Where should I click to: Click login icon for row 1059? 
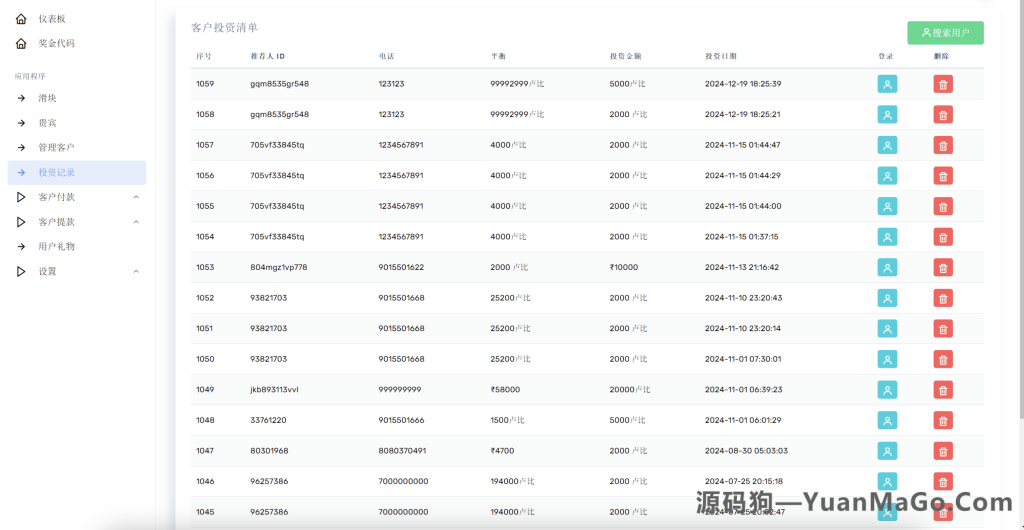[x=887, y=84]
